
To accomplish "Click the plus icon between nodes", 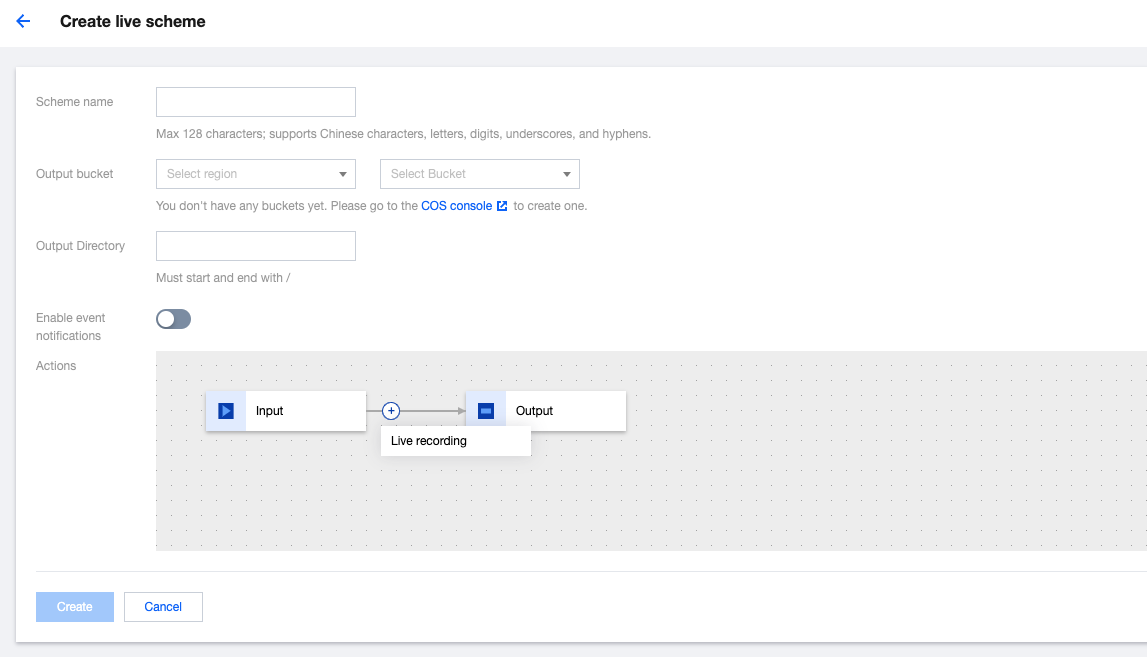I will pyautogui.click(x=391, y=411).
